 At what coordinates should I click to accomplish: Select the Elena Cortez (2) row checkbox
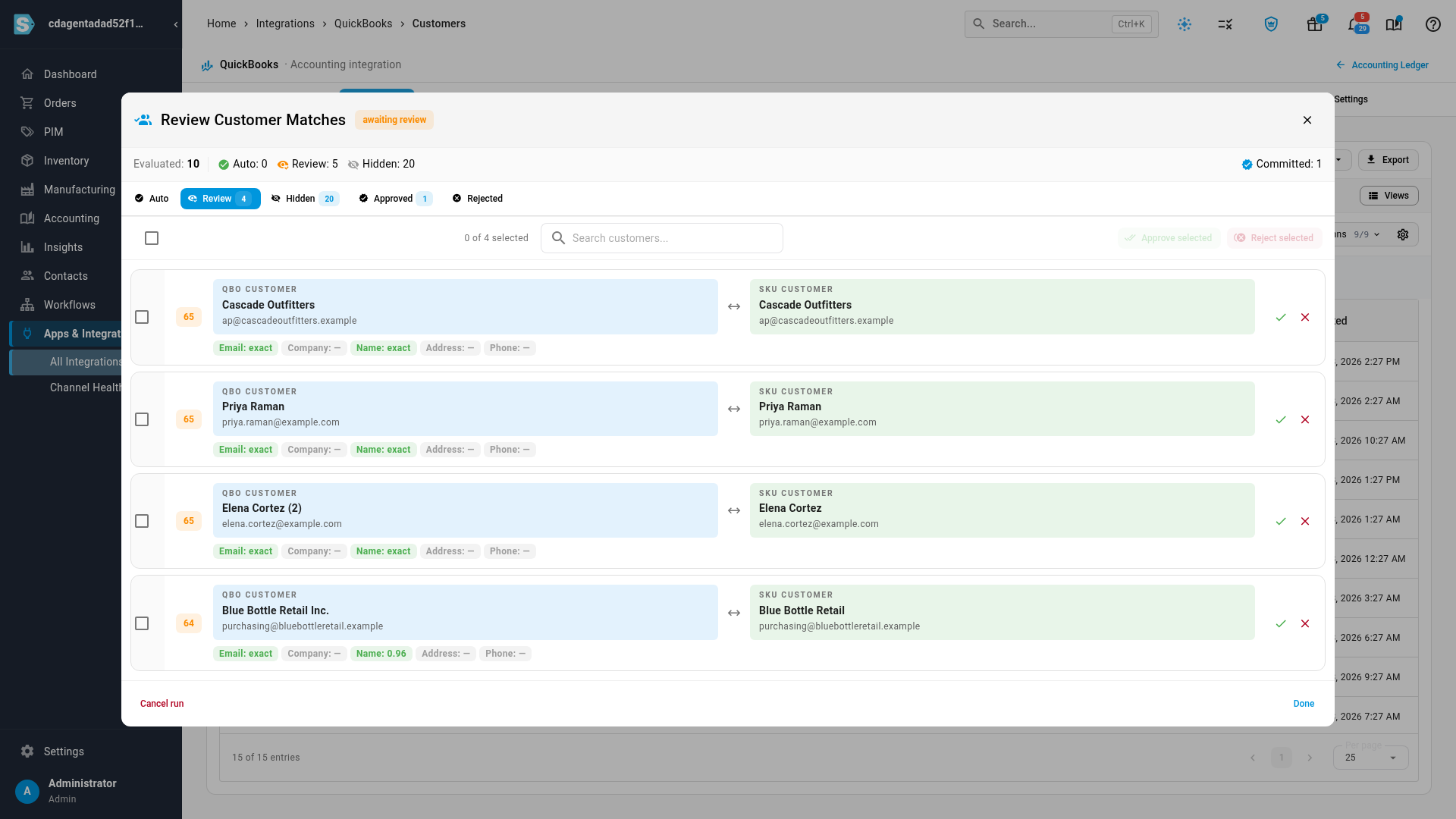tap(142, 521)
